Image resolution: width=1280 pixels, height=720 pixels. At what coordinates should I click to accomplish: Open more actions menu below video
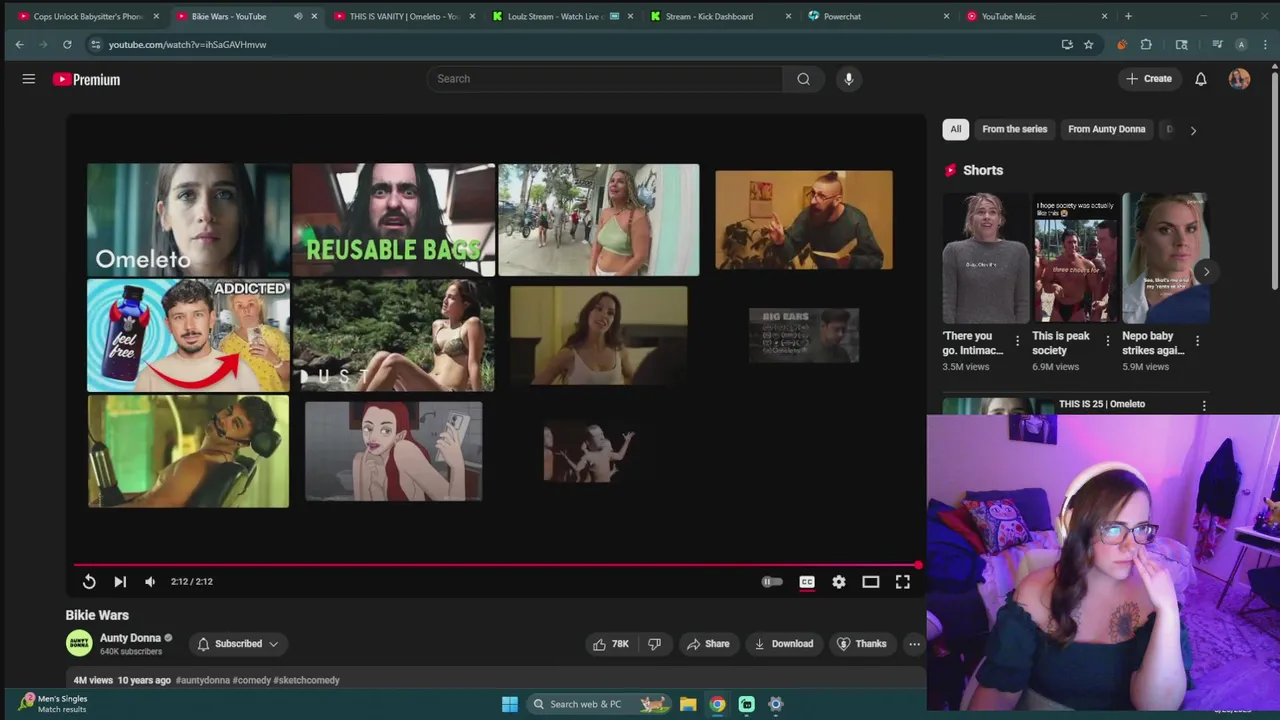(914, 644)
